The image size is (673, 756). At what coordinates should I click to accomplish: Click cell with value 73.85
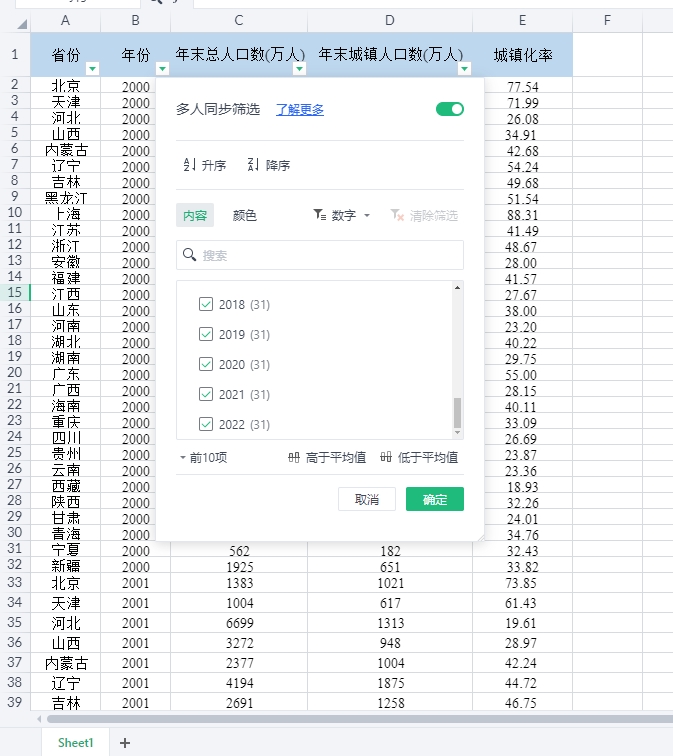pyautogui.click(x=523, y=583)
